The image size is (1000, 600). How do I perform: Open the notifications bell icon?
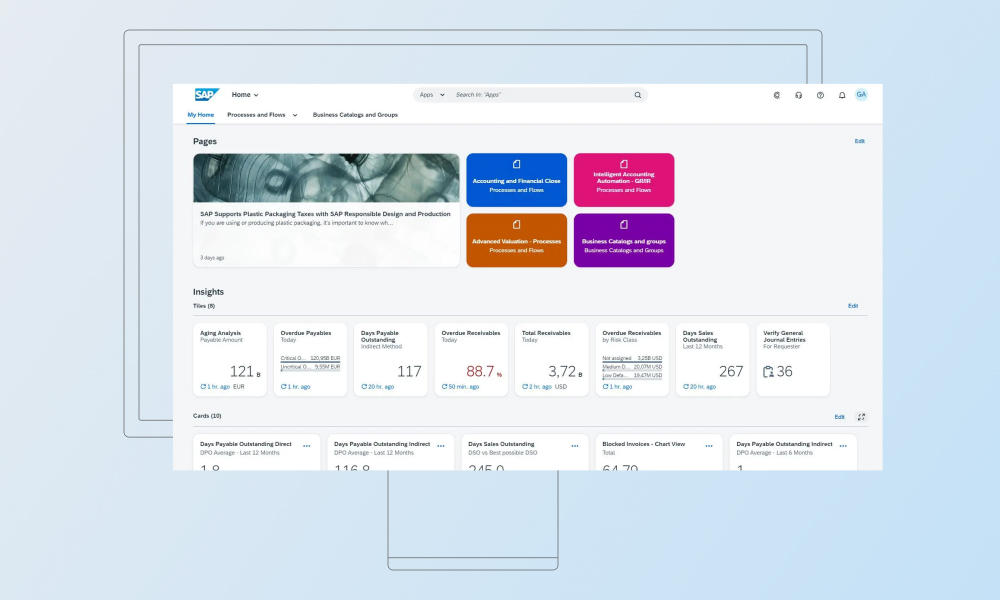pos(841,94)
